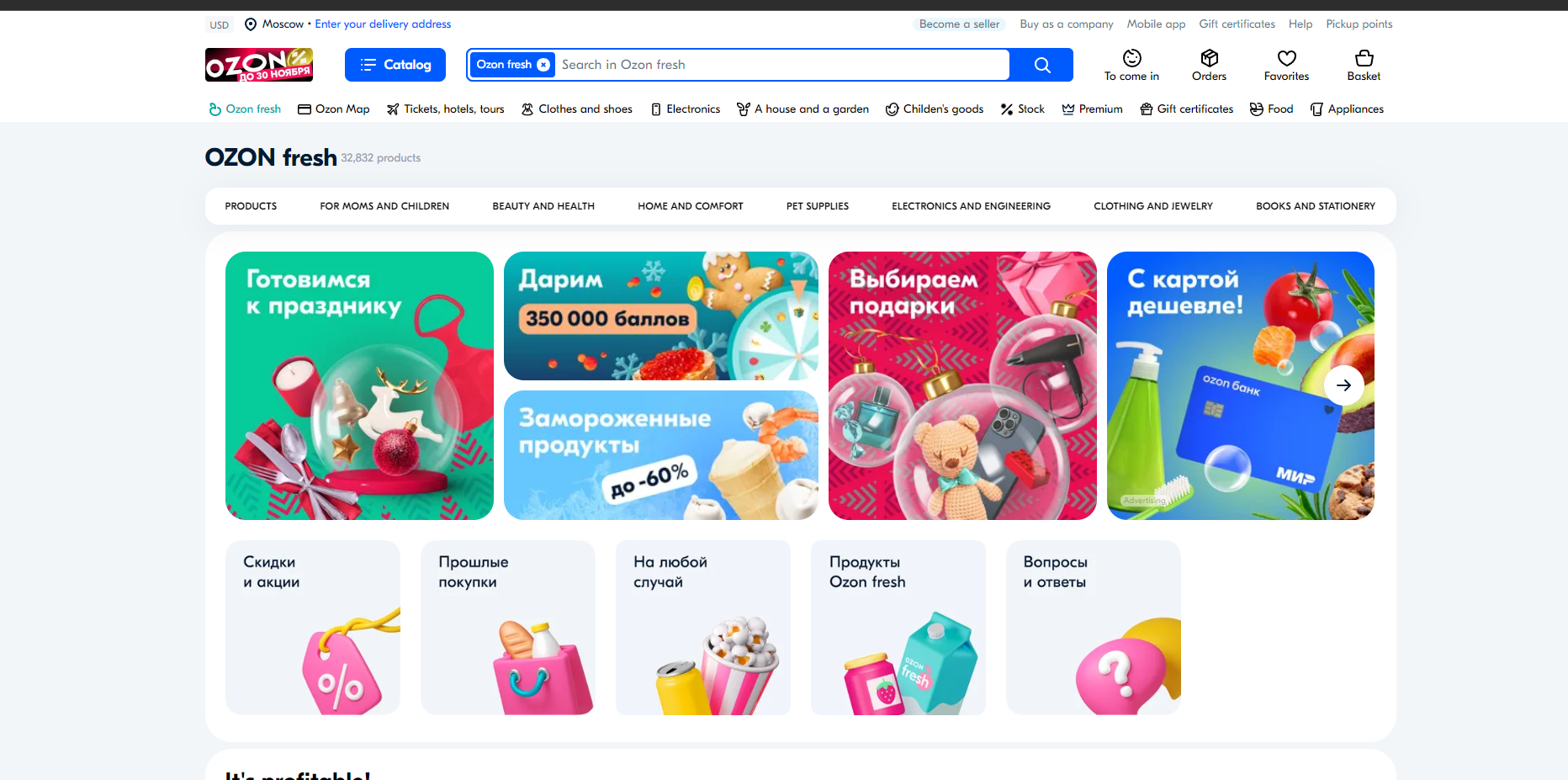Screen dimensions: 1568x780
Task: Open Clothes and shoes navigation item
Action: [x=576, y=109]
